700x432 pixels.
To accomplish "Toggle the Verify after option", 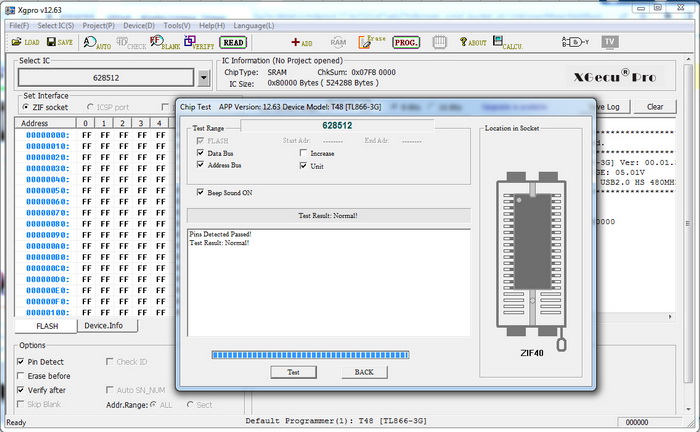I will pyautogui.click(x=20, y=390).
